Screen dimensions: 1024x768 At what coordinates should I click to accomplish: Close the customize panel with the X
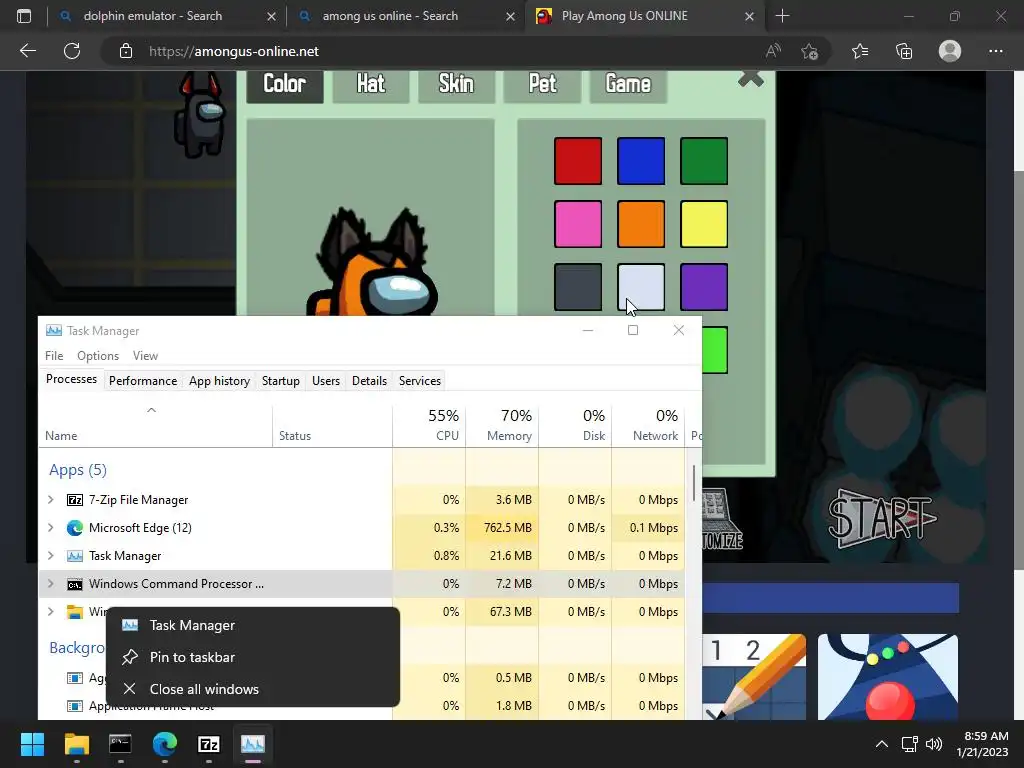[x=750, y=79]
